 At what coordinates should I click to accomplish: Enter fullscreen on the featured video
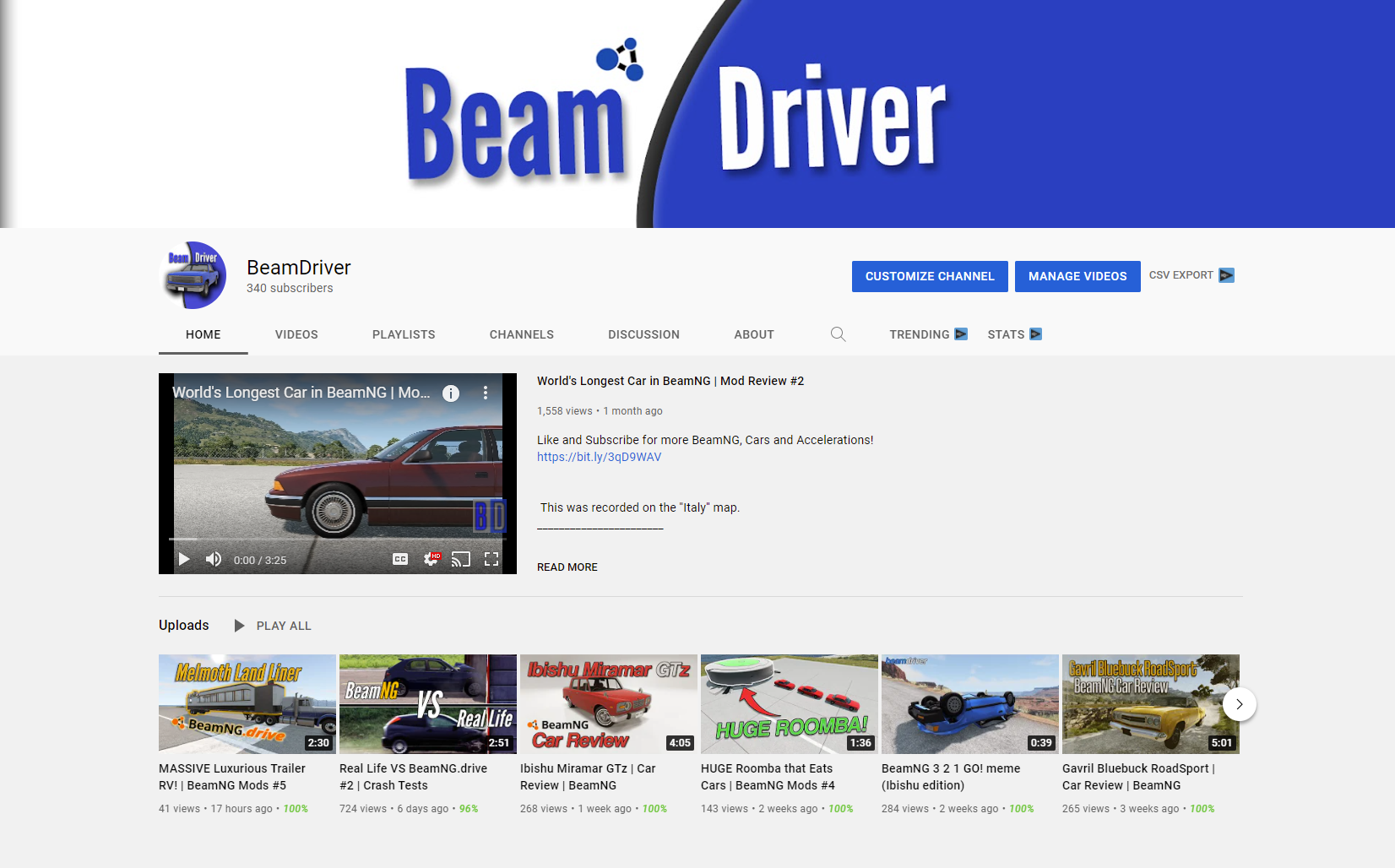[x=491, y=559]
